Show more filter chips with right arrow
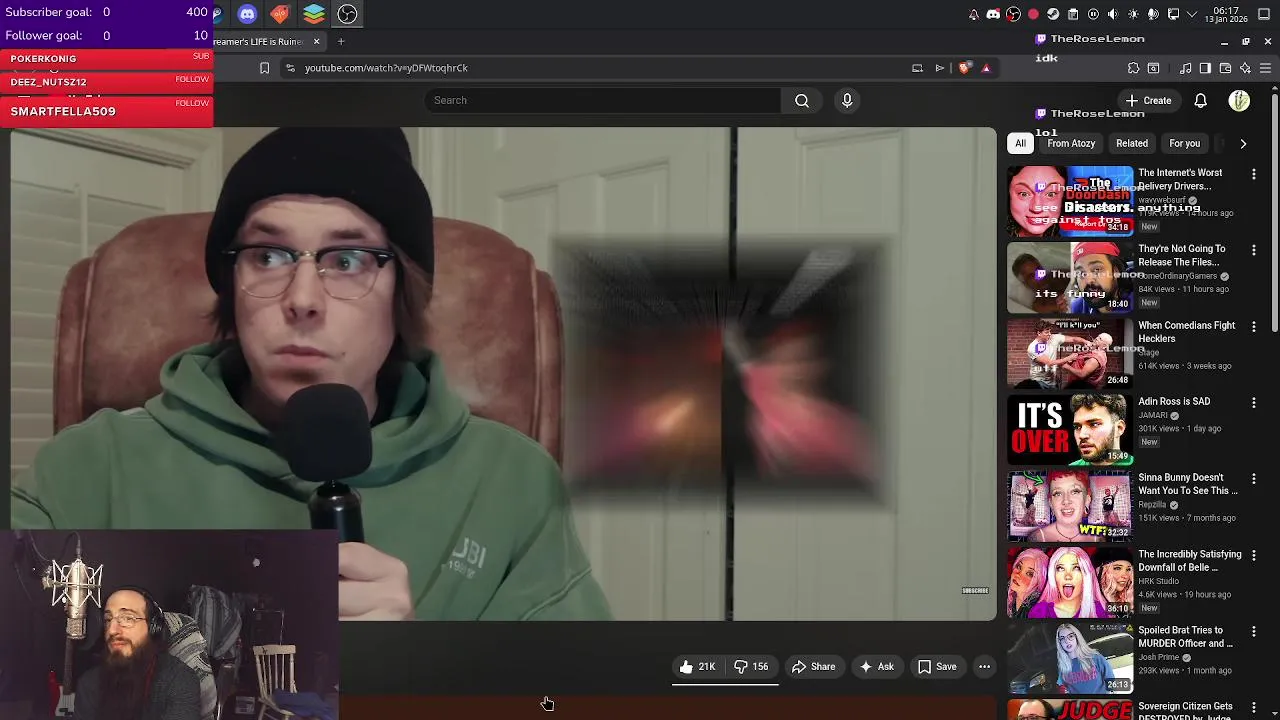Screen dimensions: 1280x720 (x=1243, y=143)
